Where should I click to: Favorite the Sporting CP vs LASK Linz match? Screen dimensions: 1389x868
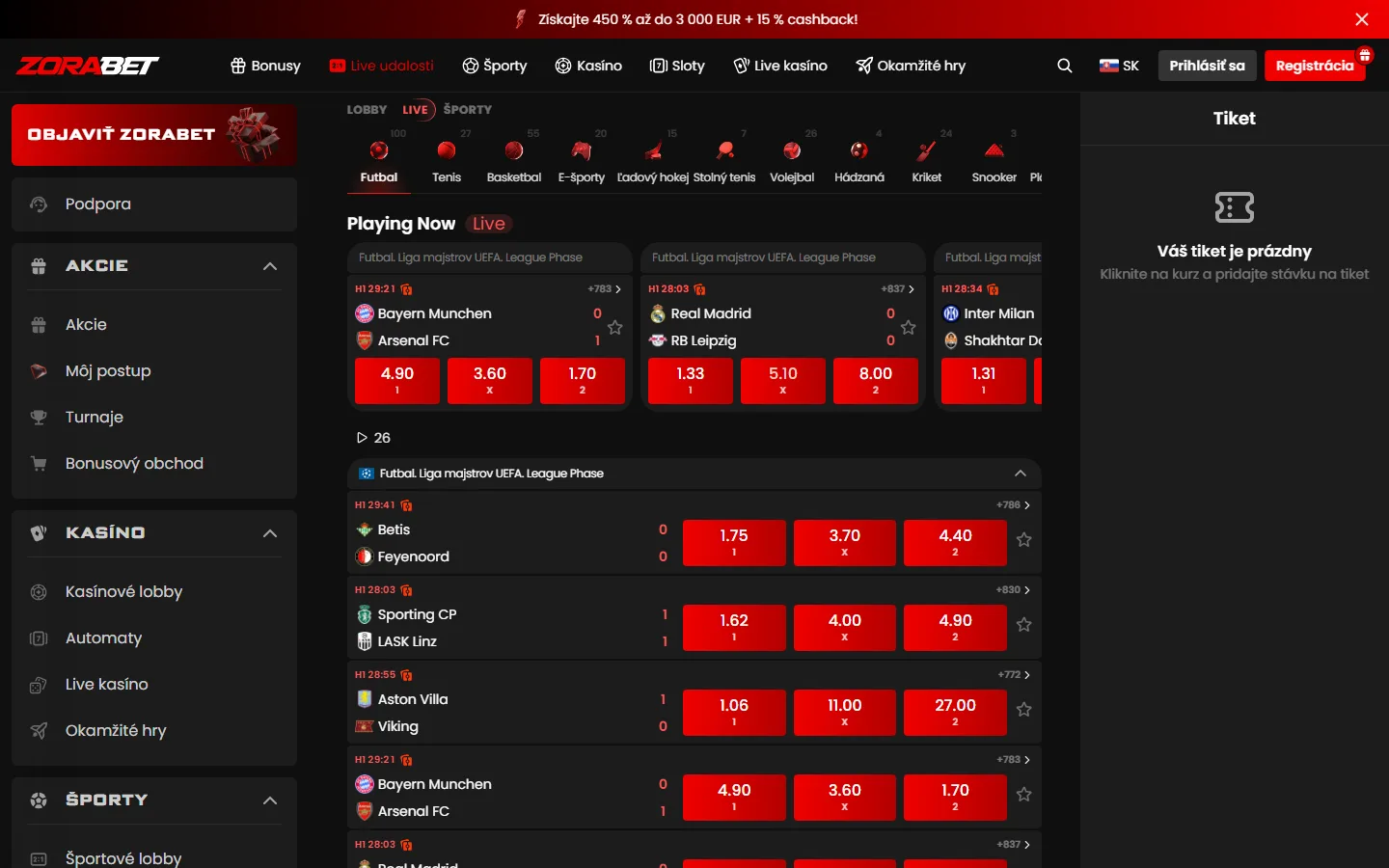pyautogui.click(x=1024, y=625)
